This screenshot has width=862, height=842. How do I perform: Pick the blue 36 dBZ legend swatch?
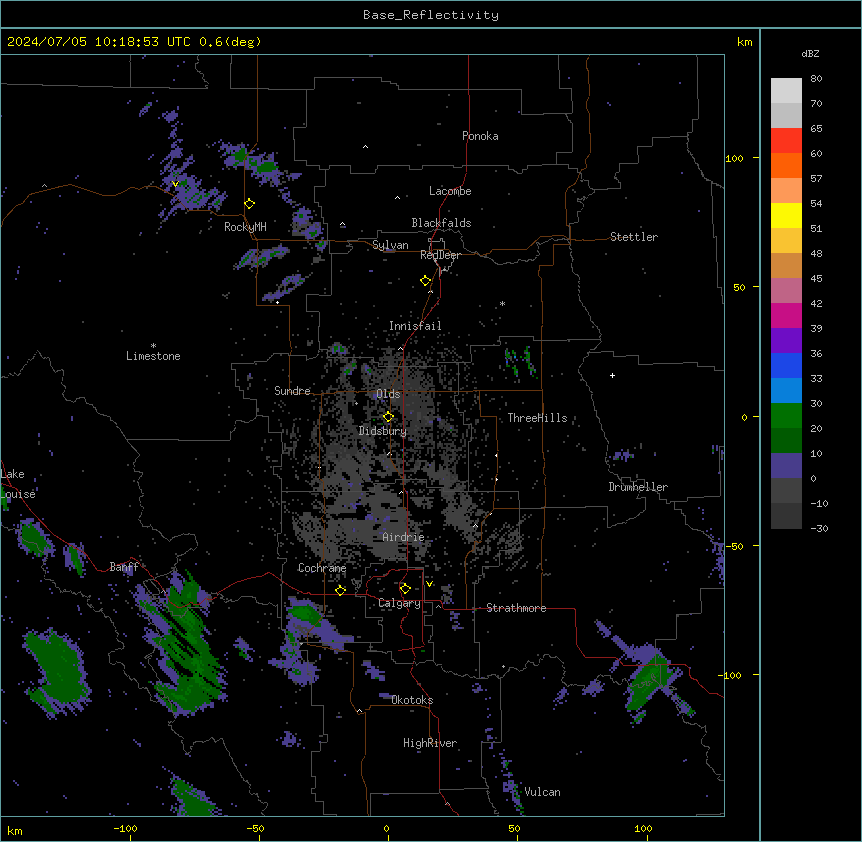coord(786,365)
